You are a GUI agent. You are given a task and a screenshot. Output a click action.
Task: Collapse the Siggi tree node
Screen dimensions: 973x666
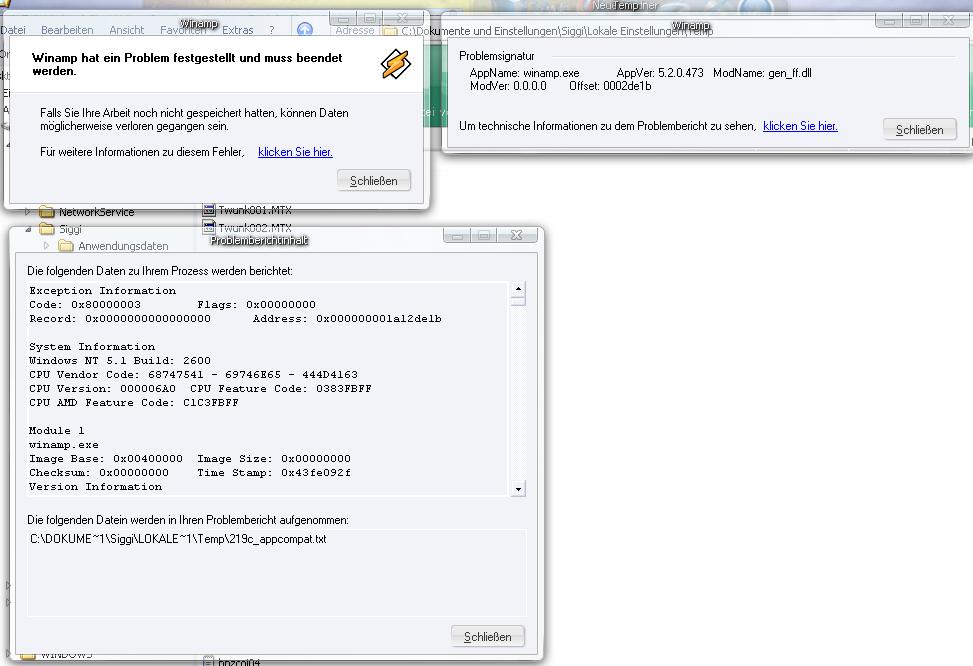point(28,229)
